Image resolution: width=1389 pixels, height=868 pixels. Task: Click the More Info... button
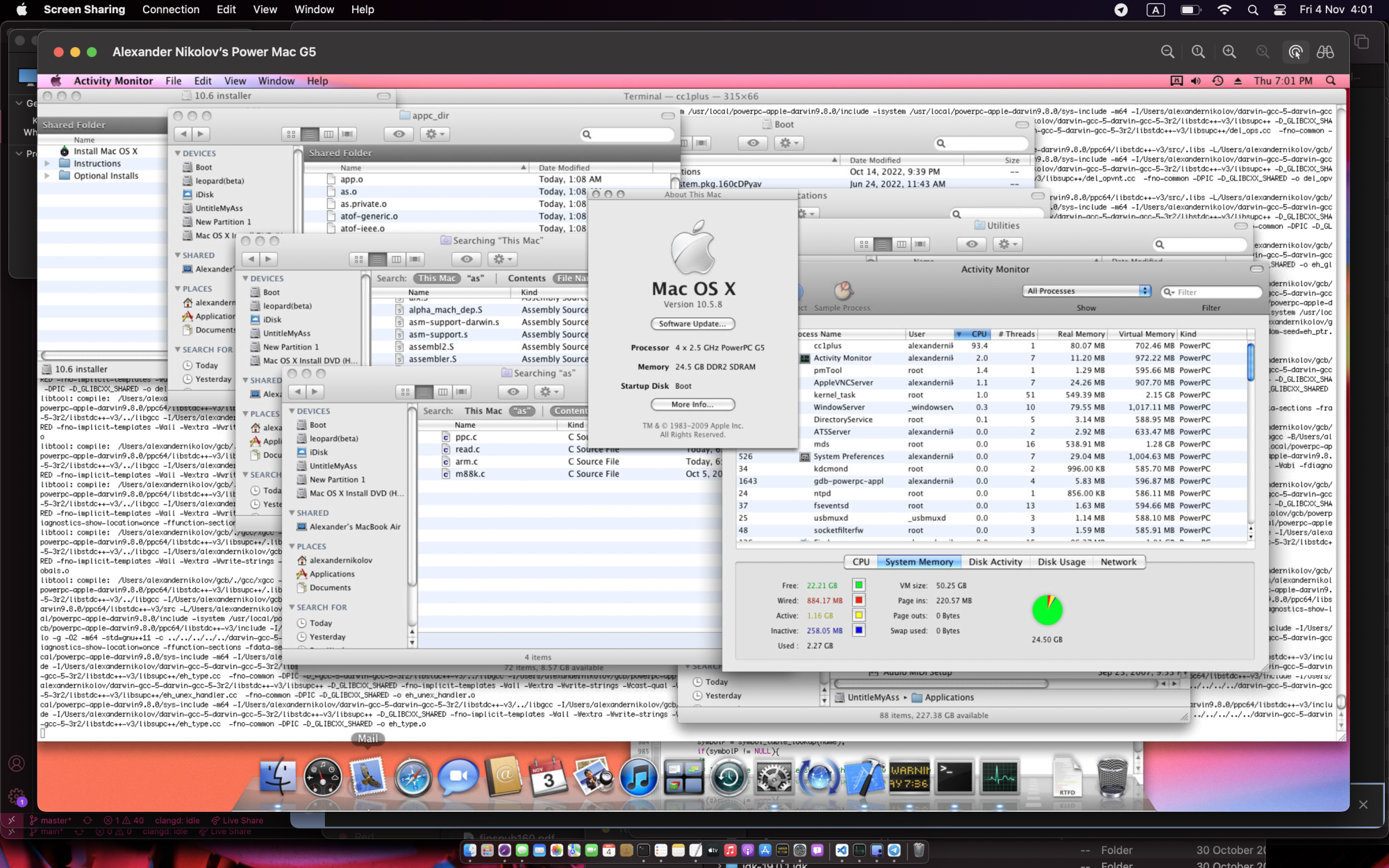(692, 404)
